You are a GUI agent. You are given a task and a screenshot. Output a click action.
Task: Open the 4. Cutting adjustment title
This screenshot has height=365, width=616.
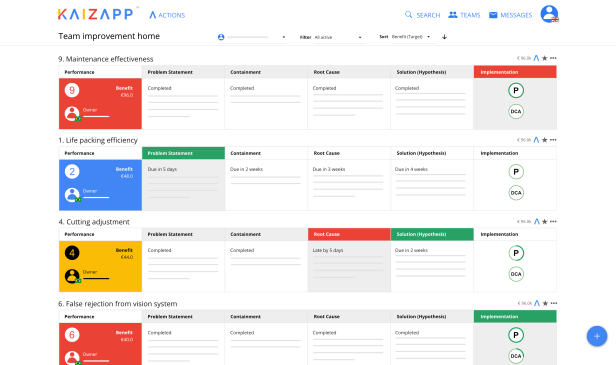[94, 222]
